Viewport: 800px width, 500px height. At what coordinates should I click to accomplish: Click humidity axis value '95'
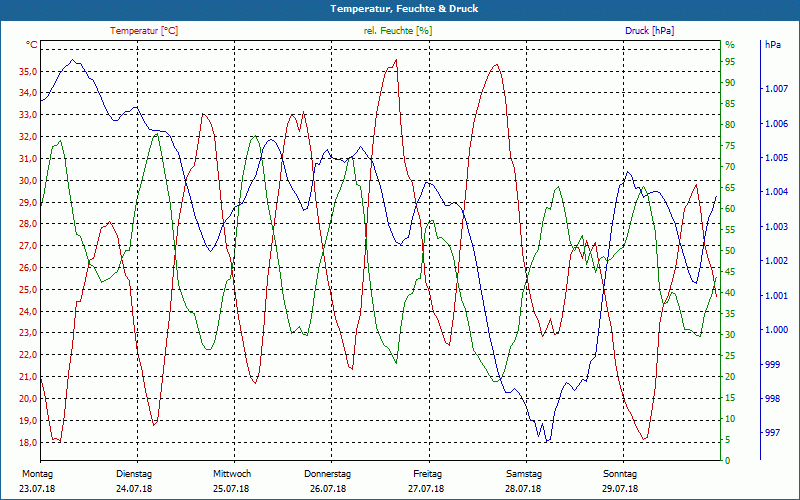coord(730,62)
